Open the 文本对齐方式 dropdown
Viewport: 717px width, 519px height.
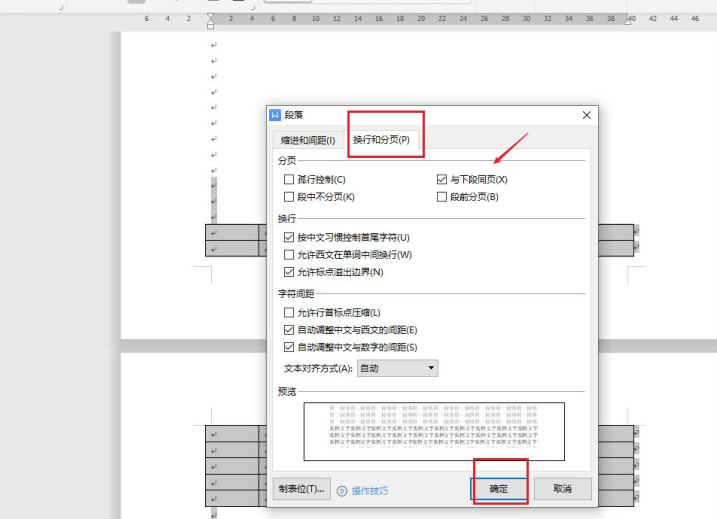(x=398, y=368)
